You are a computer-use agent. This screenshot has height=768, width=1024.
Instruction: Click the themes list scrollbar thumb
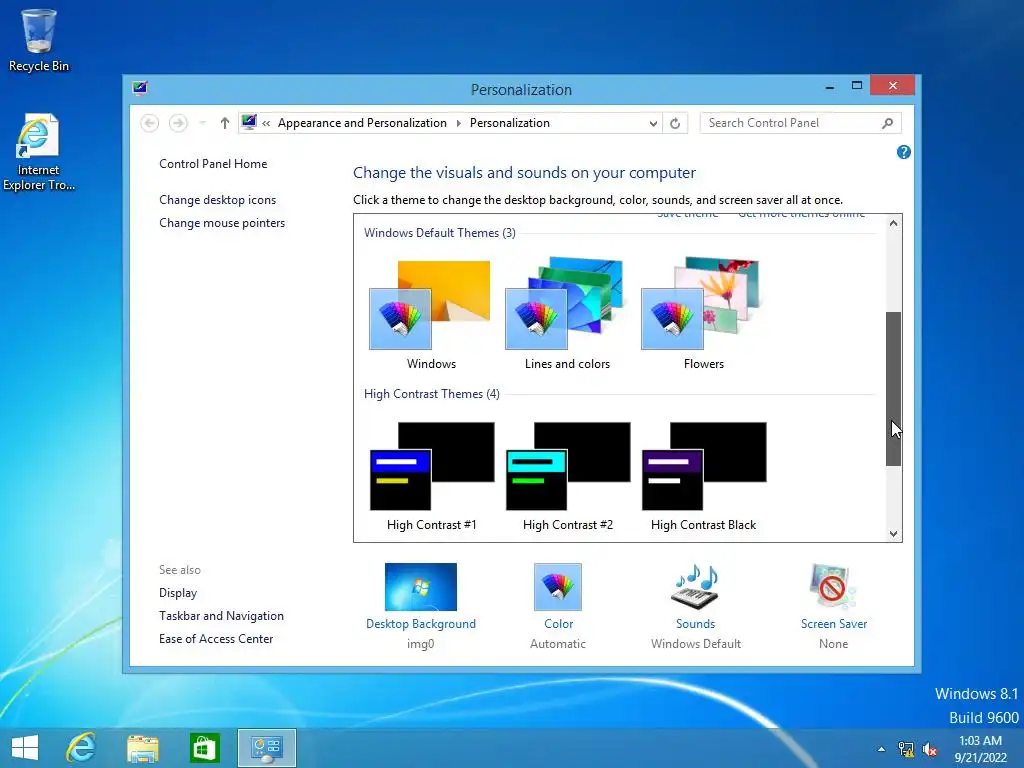[893, 389]
